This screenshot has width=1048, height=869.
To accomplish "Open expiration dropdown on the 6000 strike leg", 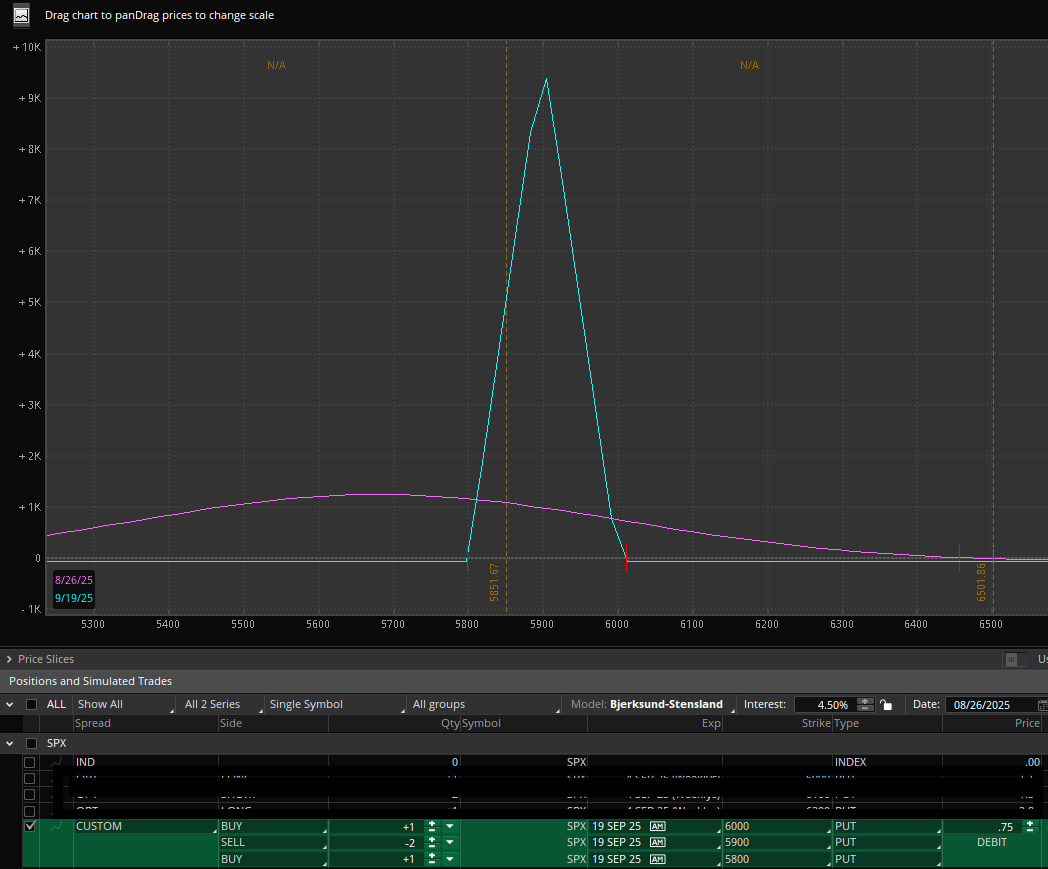I will [x=655, y=826].
